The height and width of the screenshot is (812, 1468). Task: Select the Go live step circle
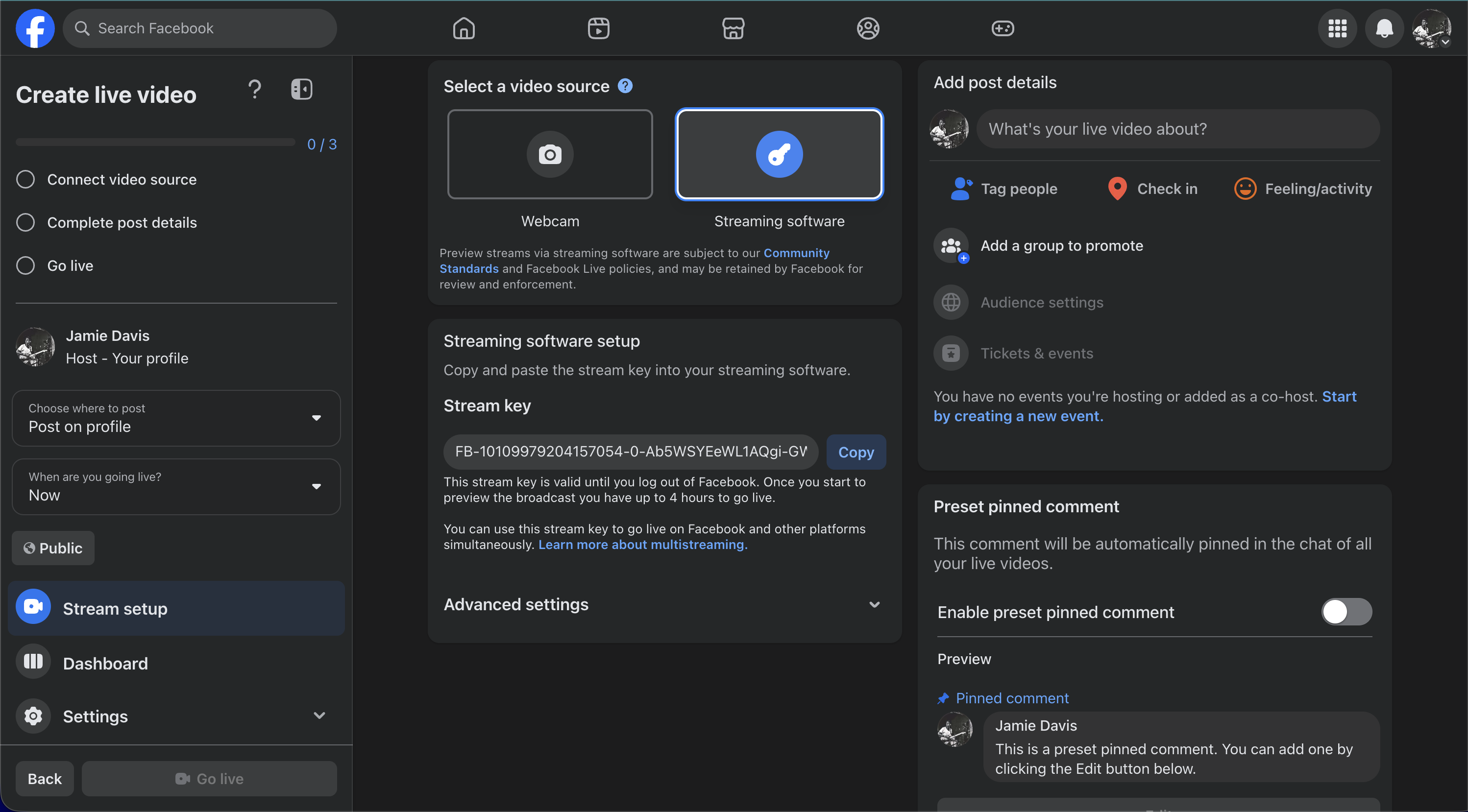pos(25,265)
